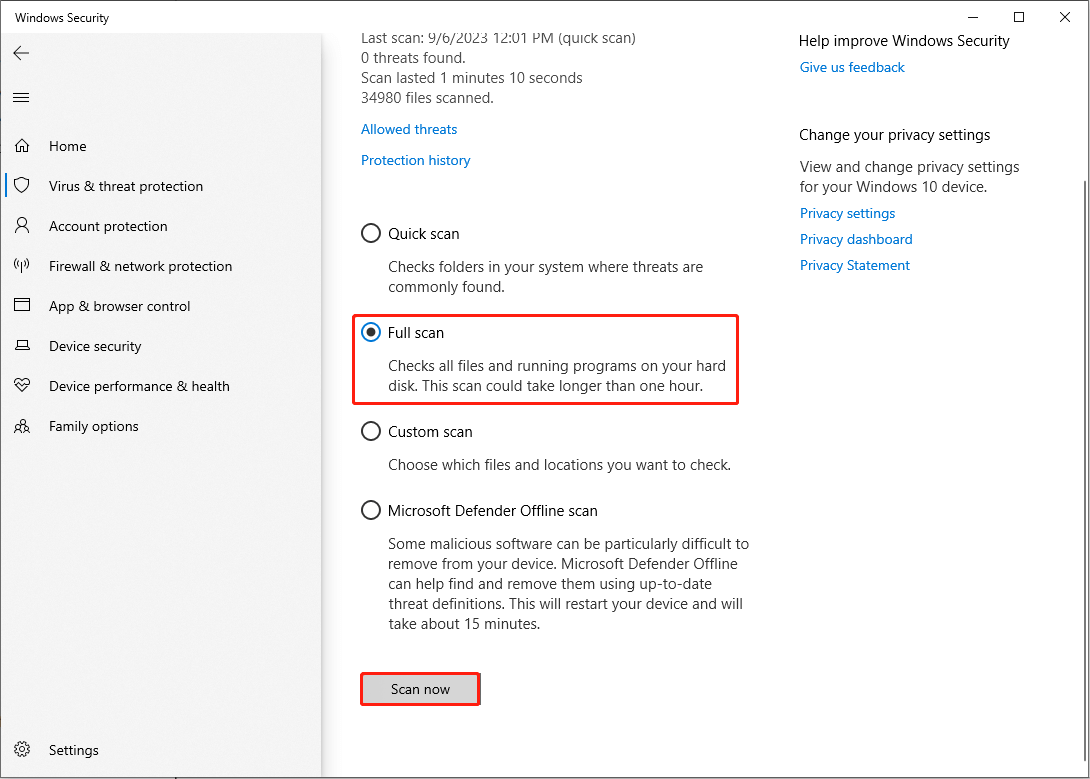
Task: Open the Device performance & health page
Action: click(22, 386)
